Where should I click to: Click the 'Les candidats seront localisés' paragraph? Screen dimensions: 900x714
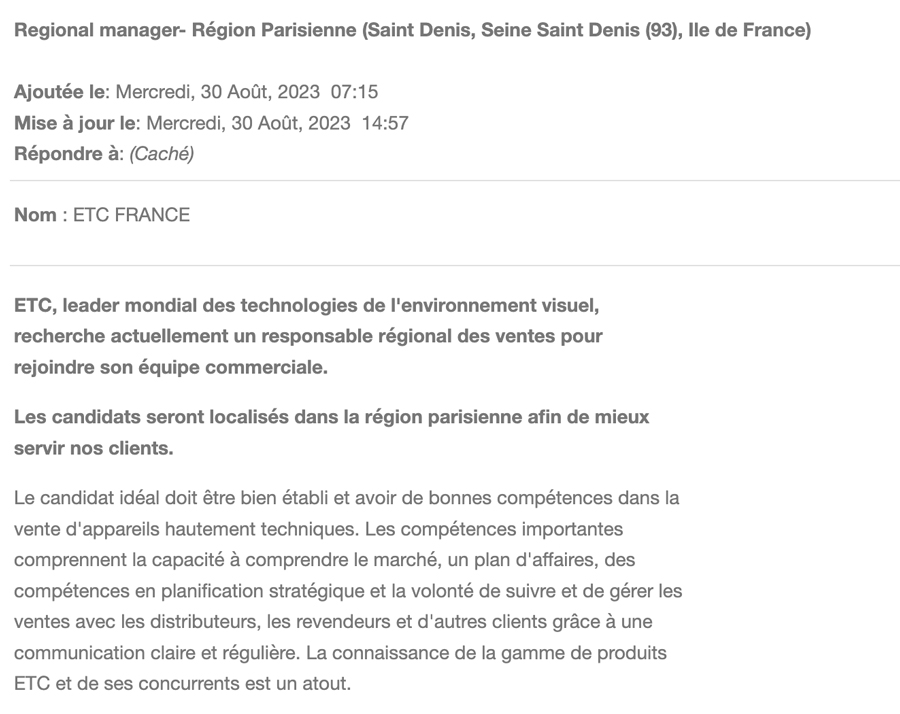[x=331, y=432]
